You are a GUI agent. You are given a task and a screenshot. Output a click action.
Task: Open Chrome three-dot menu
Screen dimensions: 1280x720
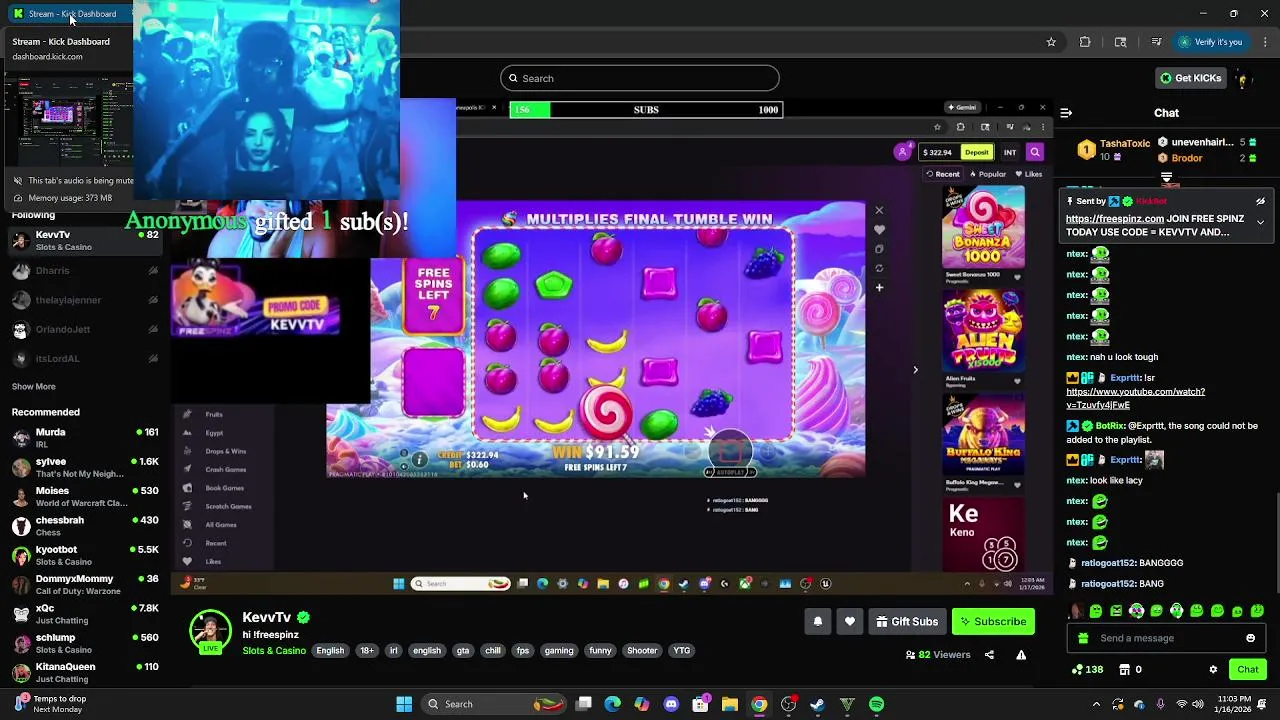click(x=1267, y=42)
